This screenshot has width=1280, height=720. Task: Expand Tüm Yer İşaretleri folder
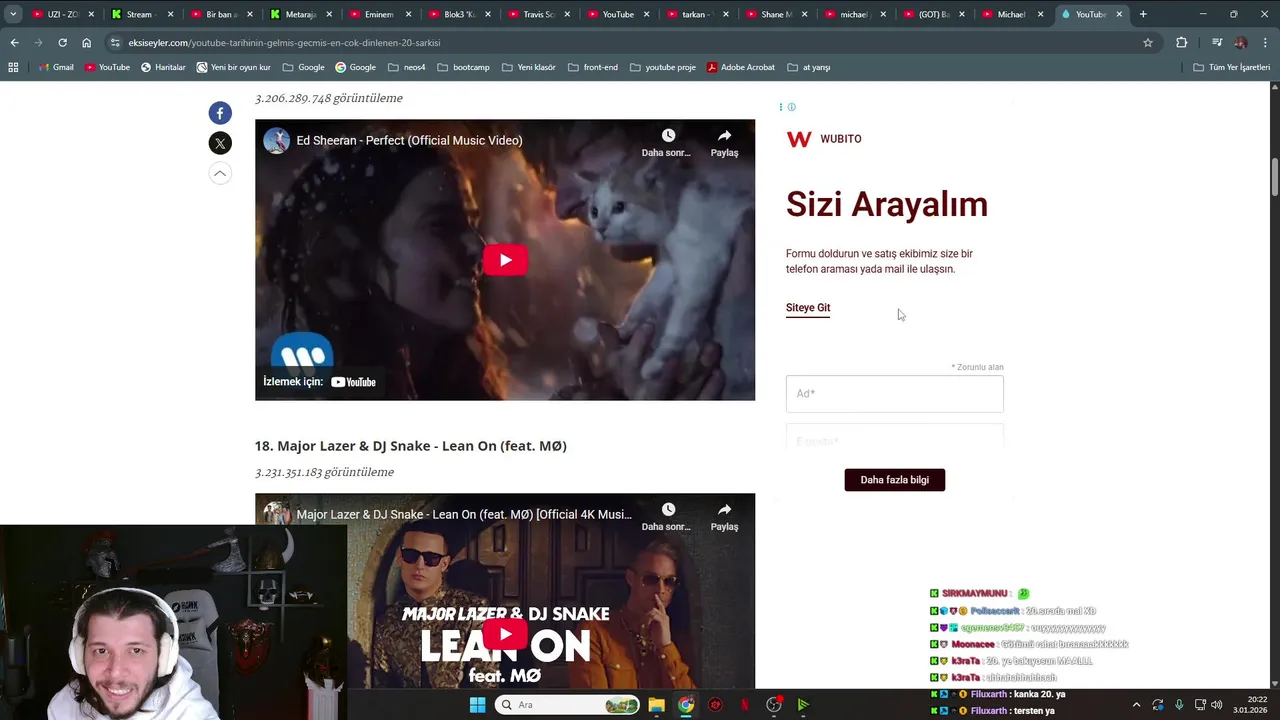point(1231,67)
